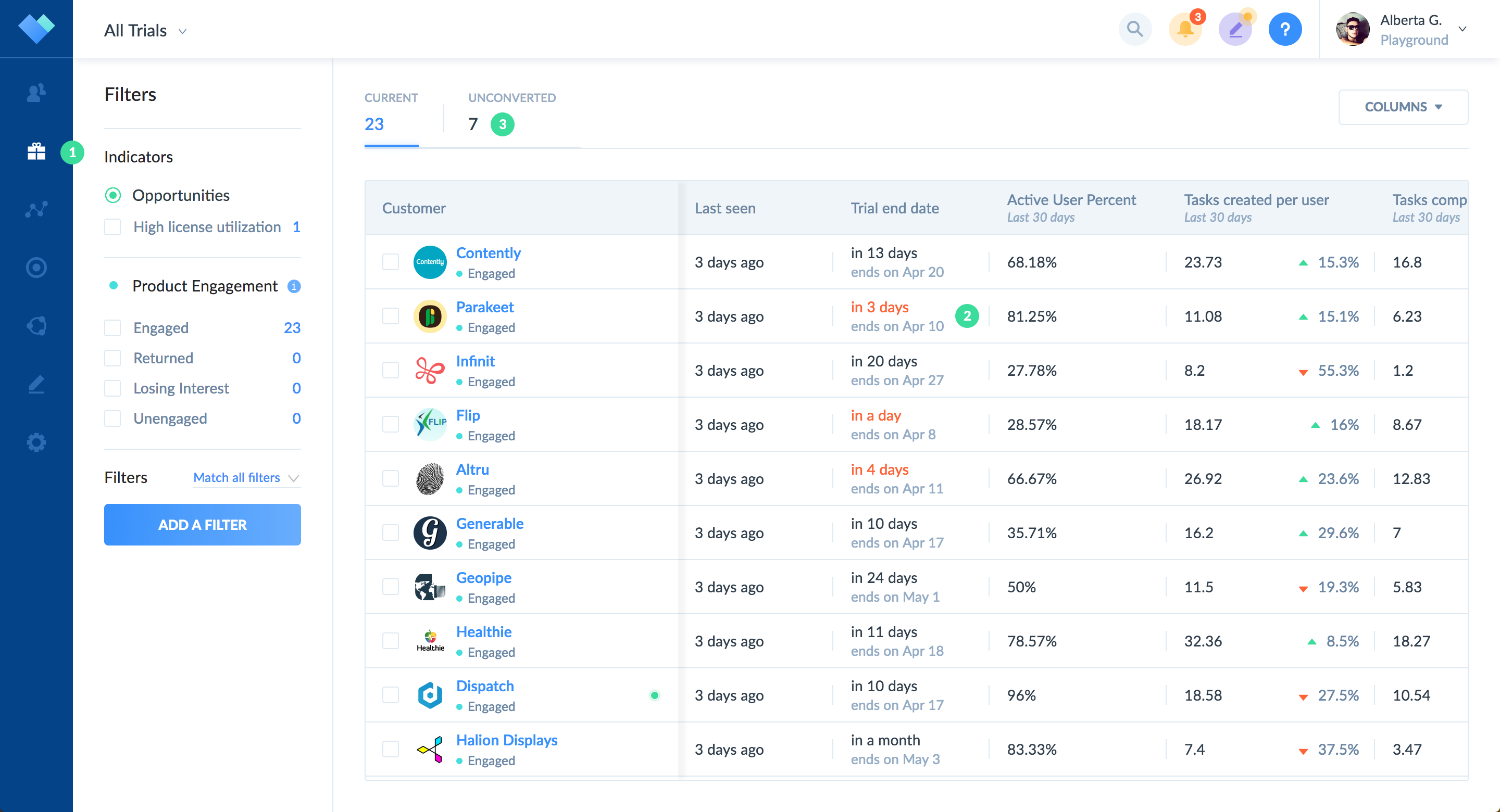Viewport: 1500px width, 812px height.
Task: Open the settings gear sidebar icon
Action: tap(36, 442)
